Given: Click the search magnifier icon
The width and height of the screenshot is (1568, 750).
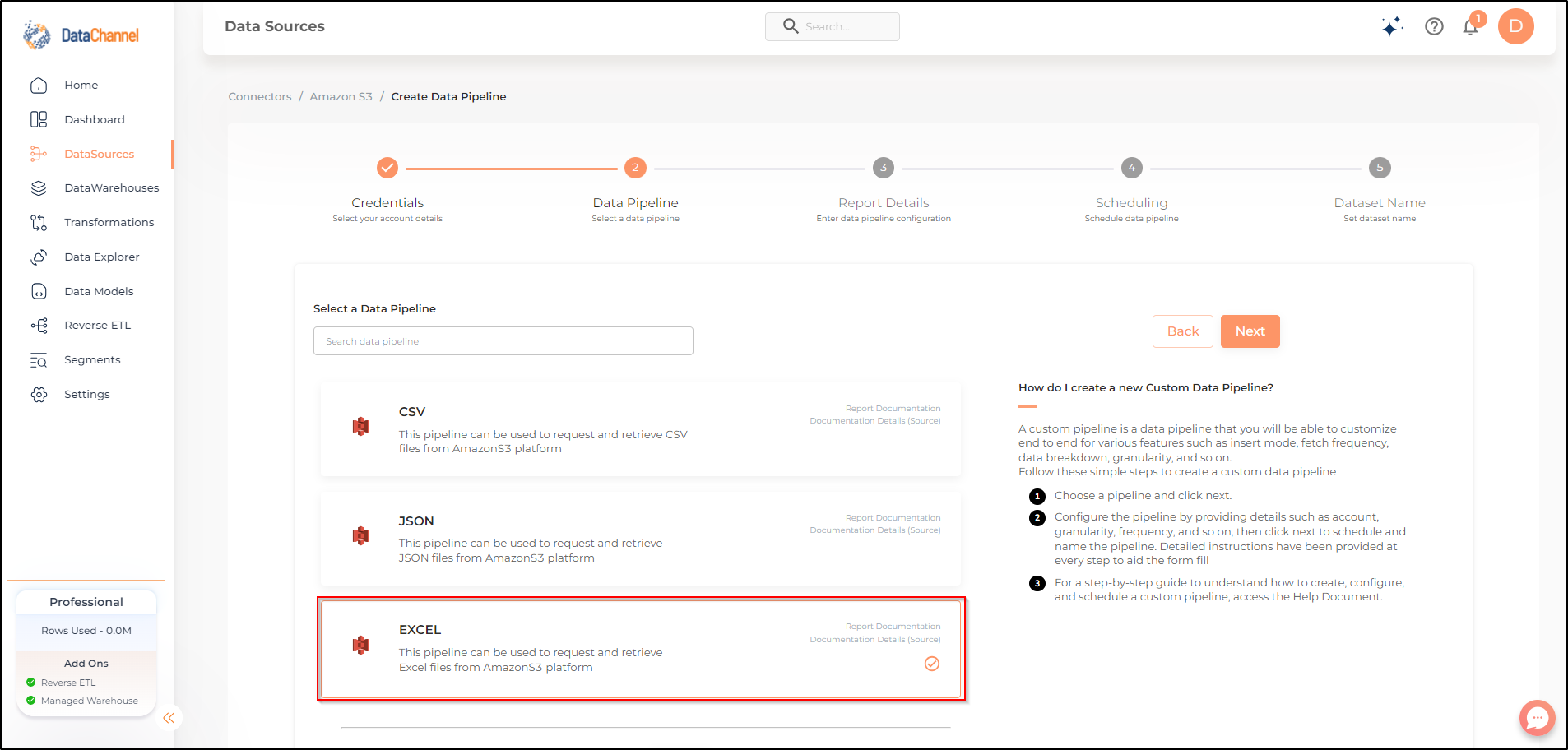Looking at the screenshot, I should pos(791,26).
